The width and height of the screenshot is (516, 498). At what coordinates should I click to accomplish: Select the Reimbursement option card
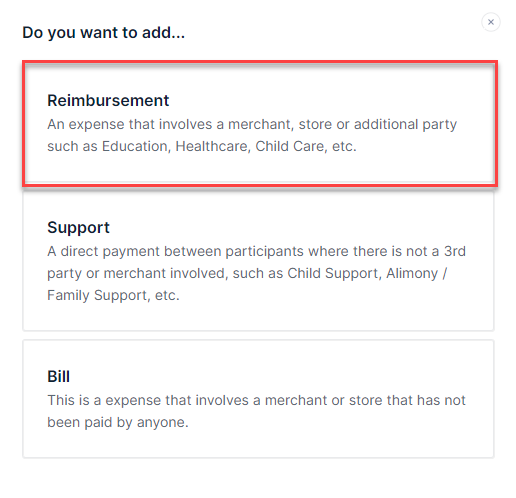click(x=260, y=123)
